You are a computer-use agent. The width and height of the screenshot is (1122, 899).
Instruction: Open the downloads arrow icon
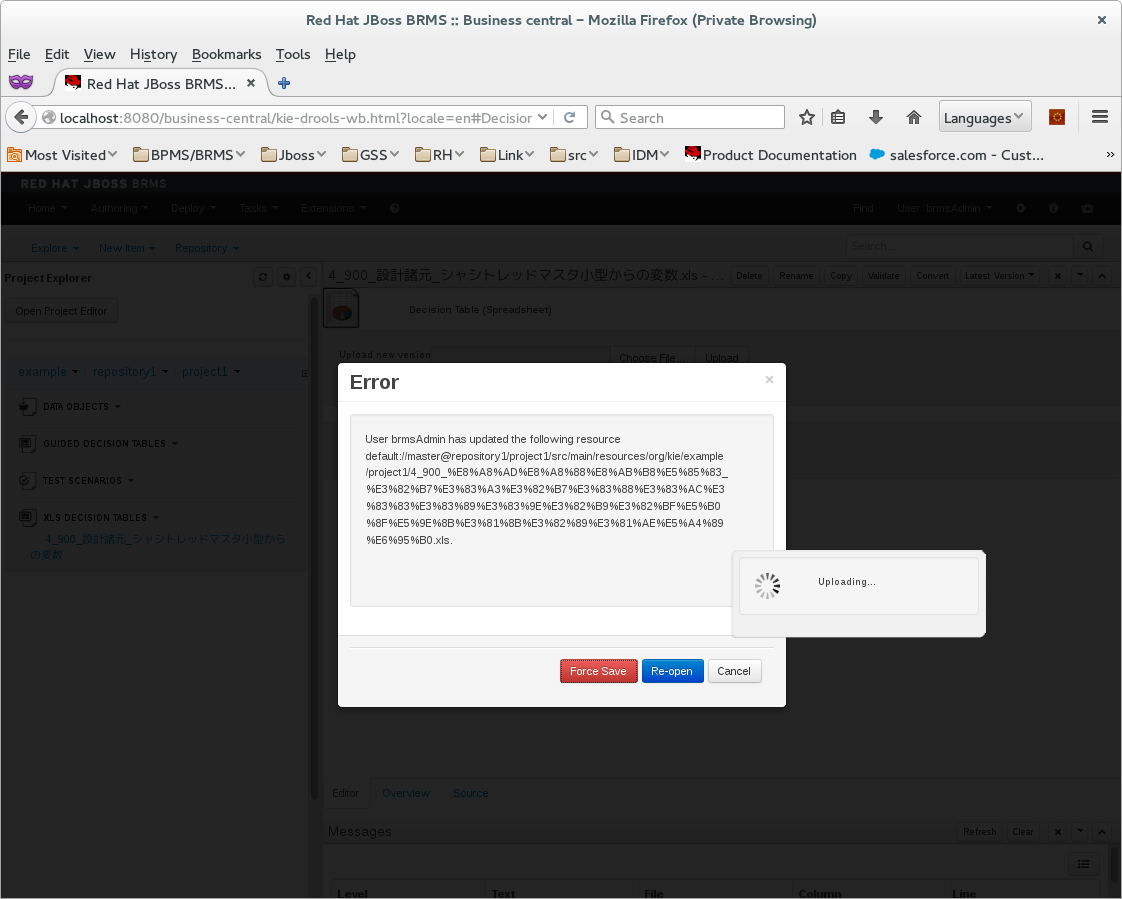click(876, 117)
